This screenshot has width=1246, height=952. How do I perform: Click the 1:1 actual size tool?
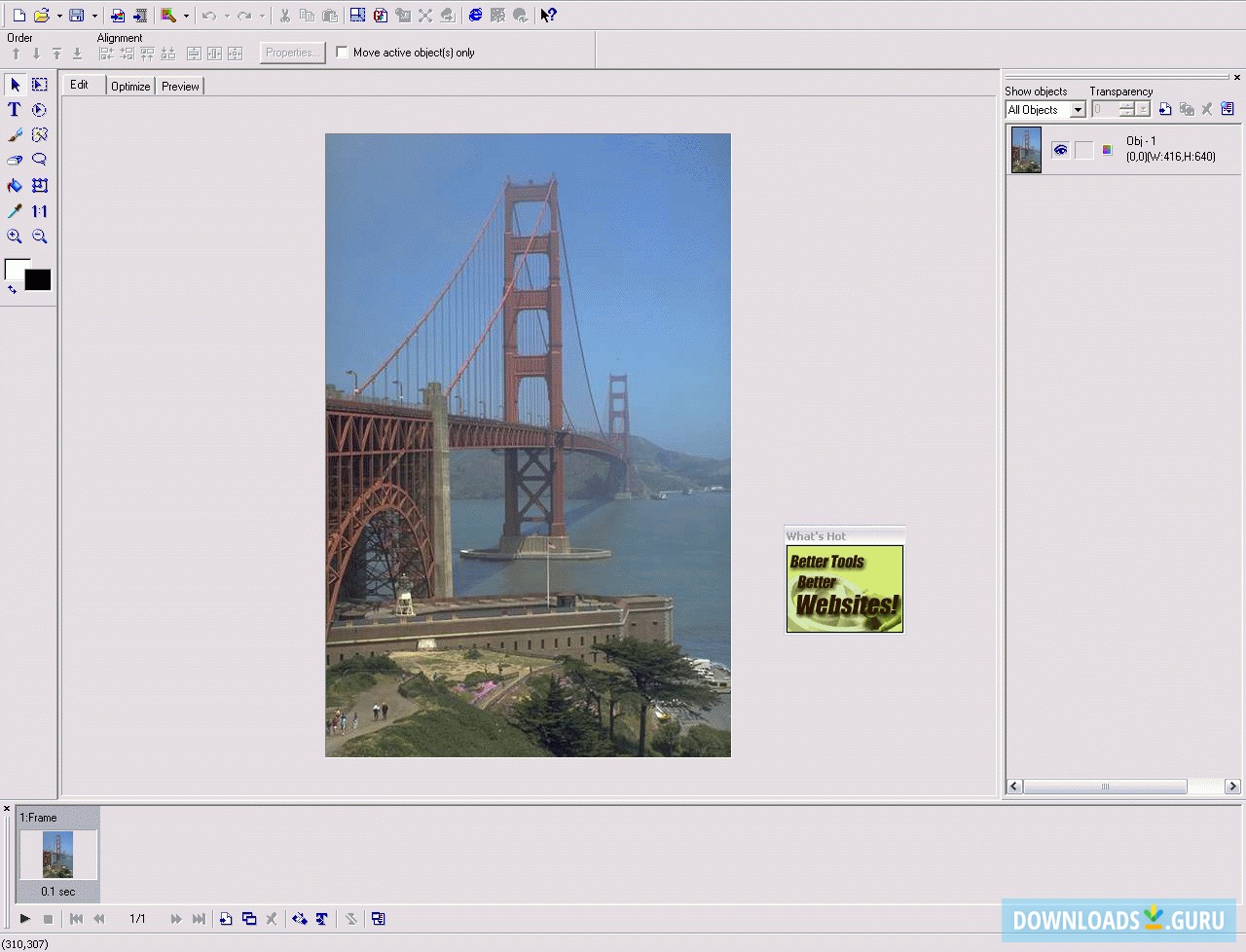[40, 211]
